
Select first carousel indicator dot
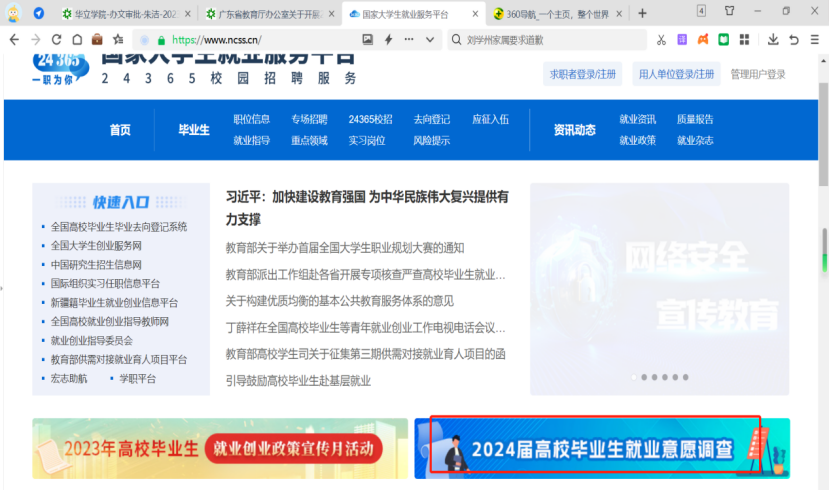tap(634, 377)
